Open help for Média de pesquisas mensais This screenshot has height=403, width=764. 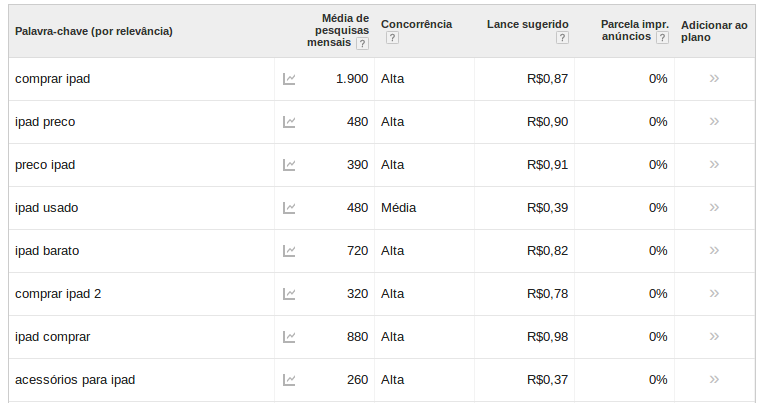(x=362, y=43)
